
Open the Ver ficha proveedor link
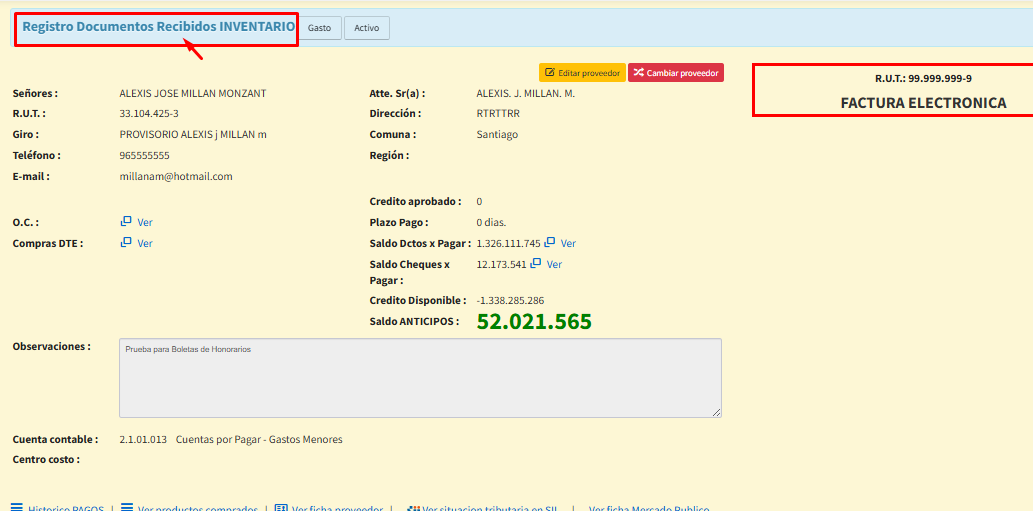click(x=337, y=508)
